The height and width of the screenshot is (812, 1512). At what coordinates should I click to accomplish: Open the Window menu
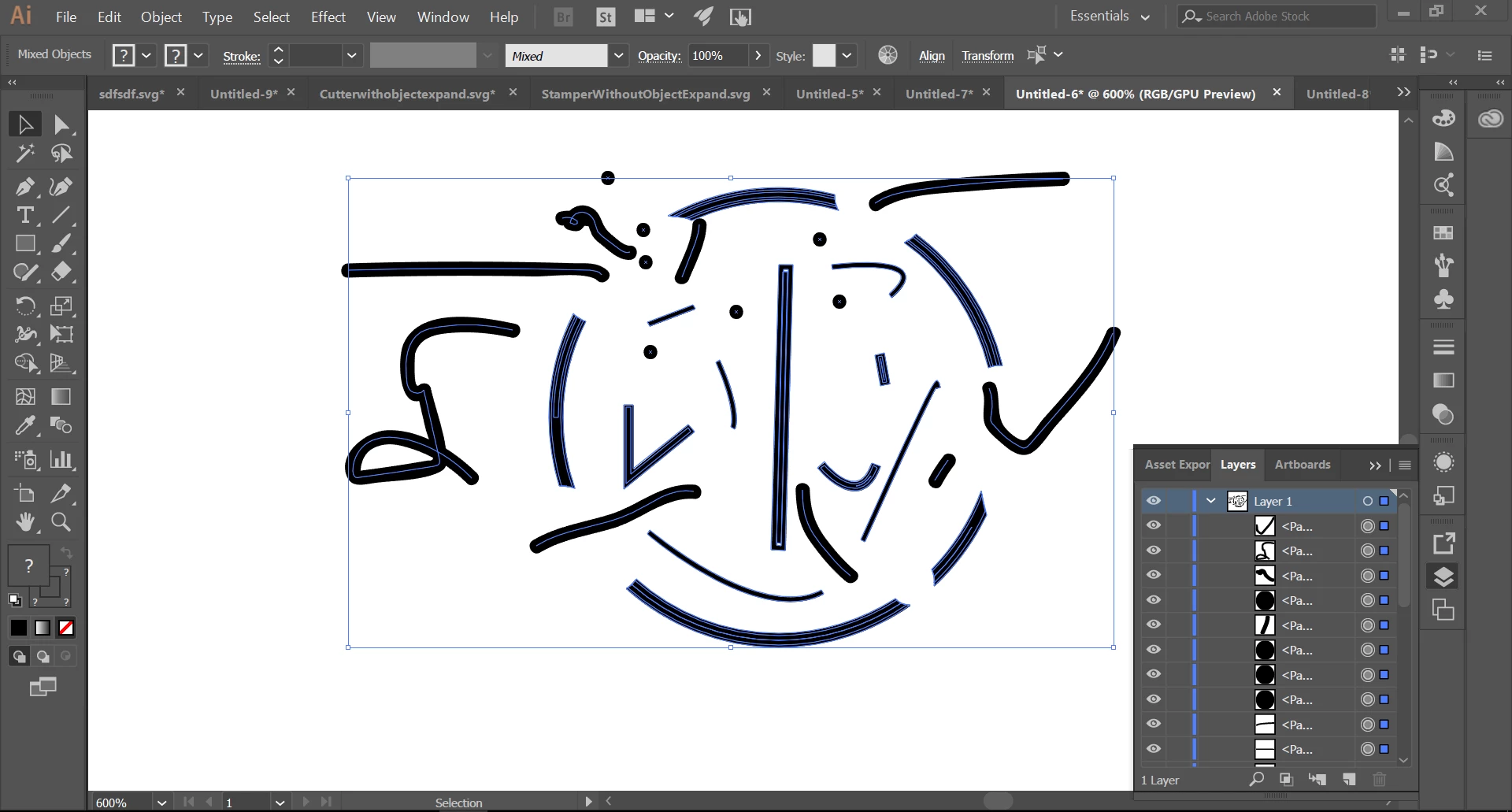click(x=443, y=17)
